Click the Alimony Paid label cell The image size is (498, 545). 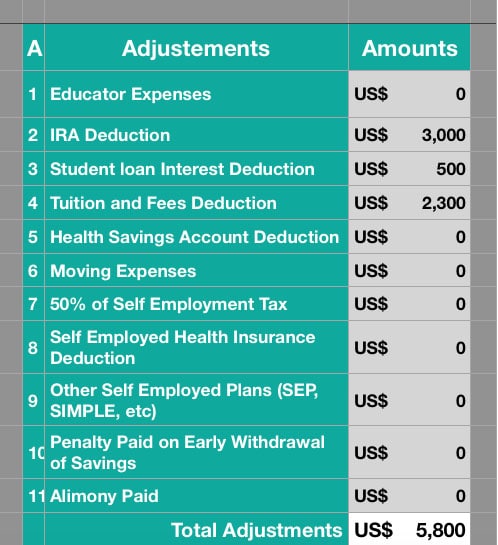(196, 496)
